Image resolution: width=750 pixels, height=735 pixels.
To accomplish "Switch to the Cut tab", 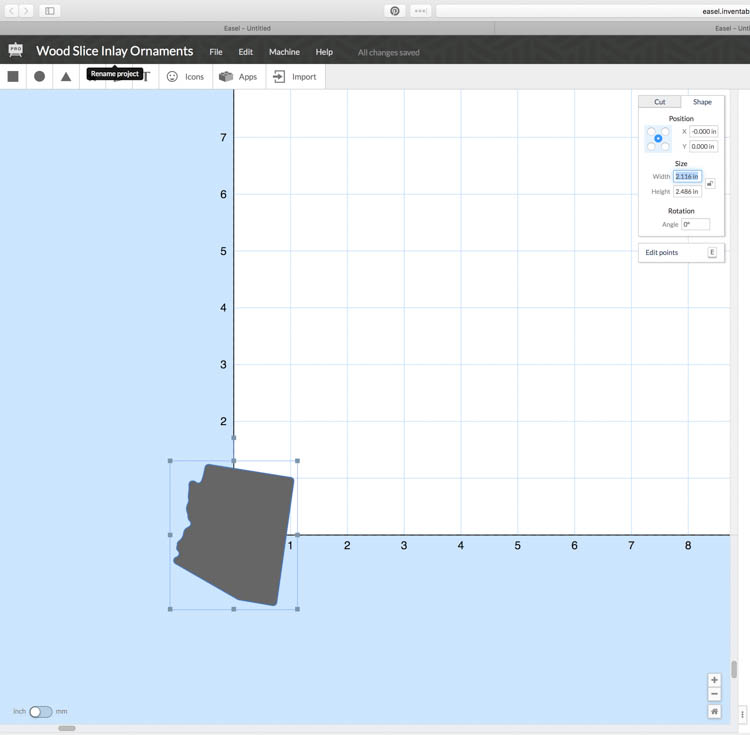I will click(x=660, y=102).
